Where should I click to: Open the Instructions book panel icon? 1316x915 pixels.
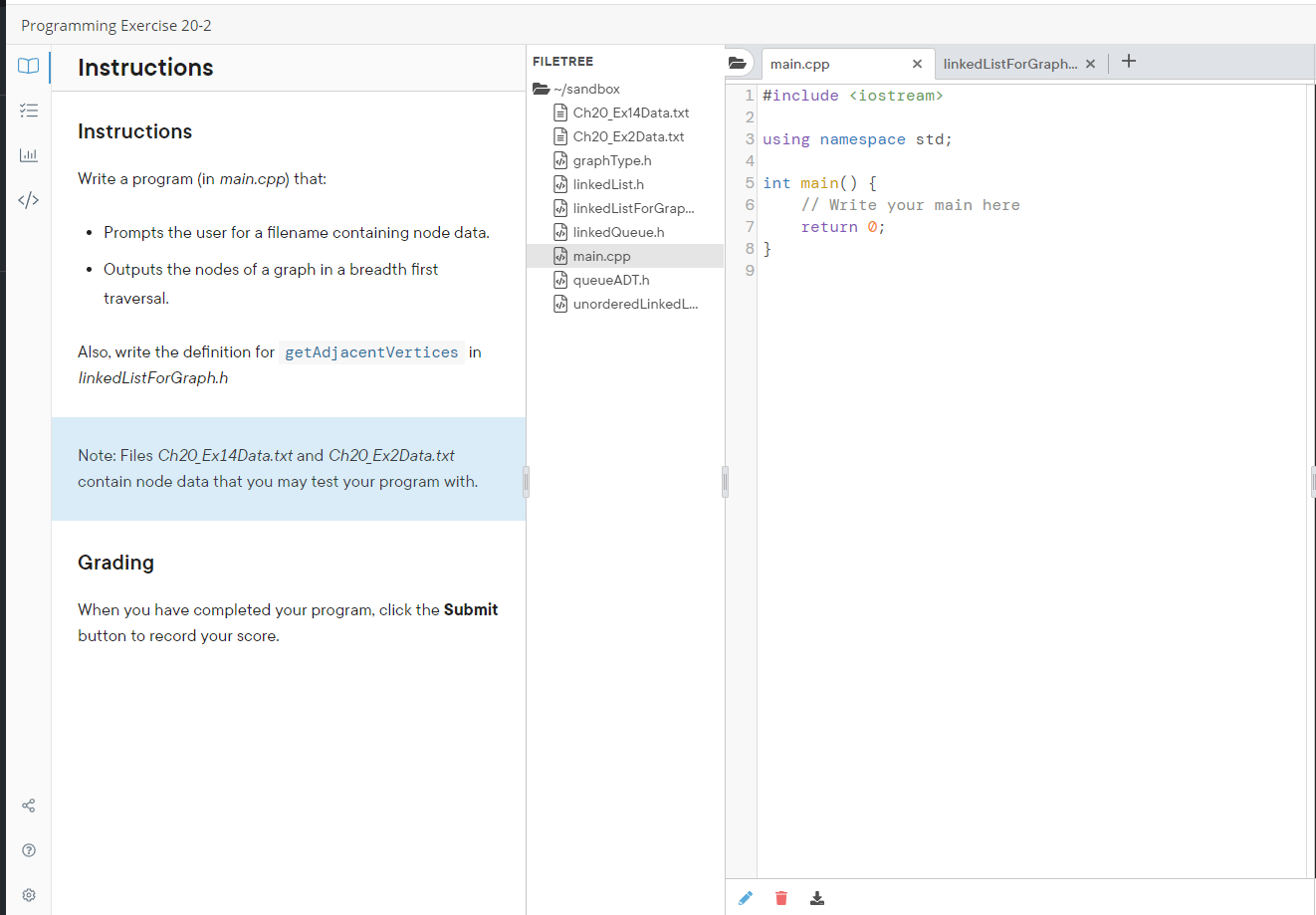coord(28,66)
